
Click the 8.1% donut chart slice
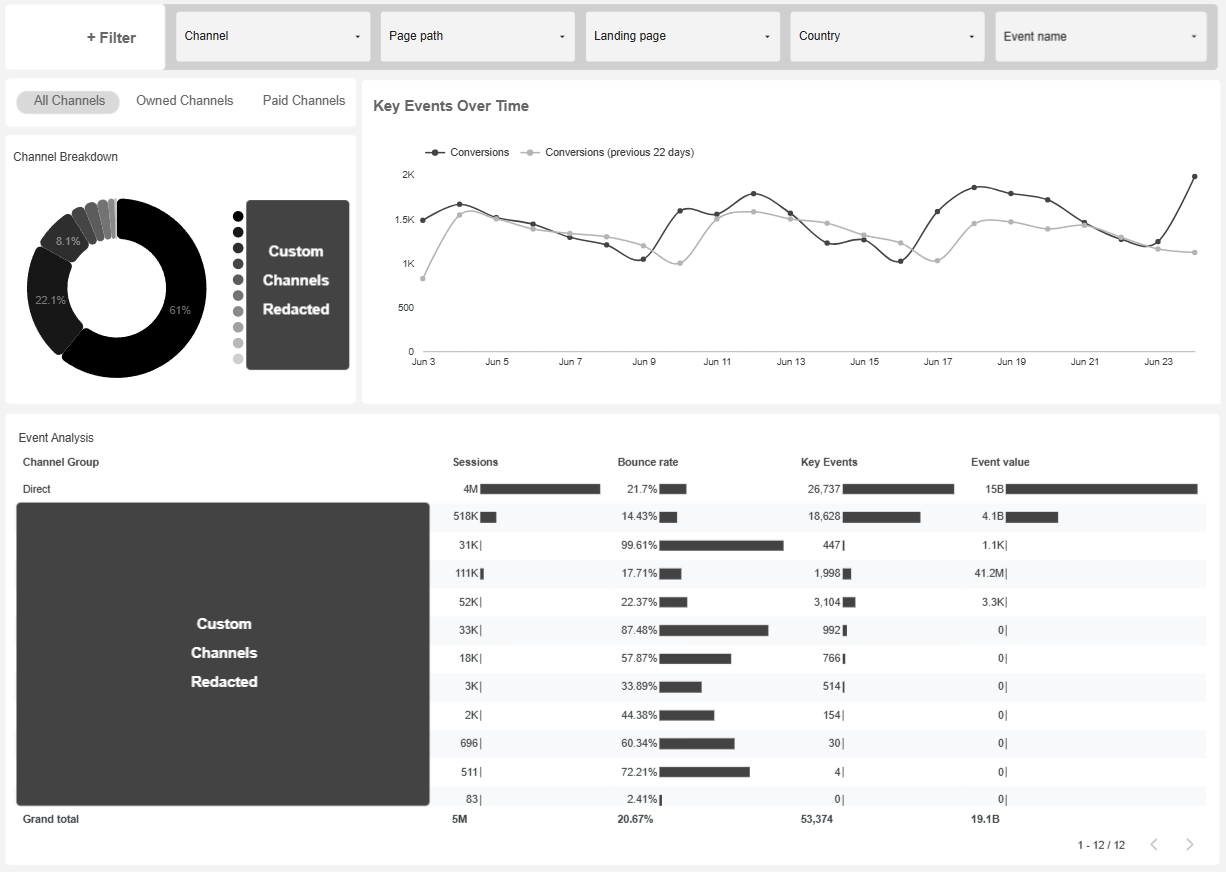click(x=68, y=240)
